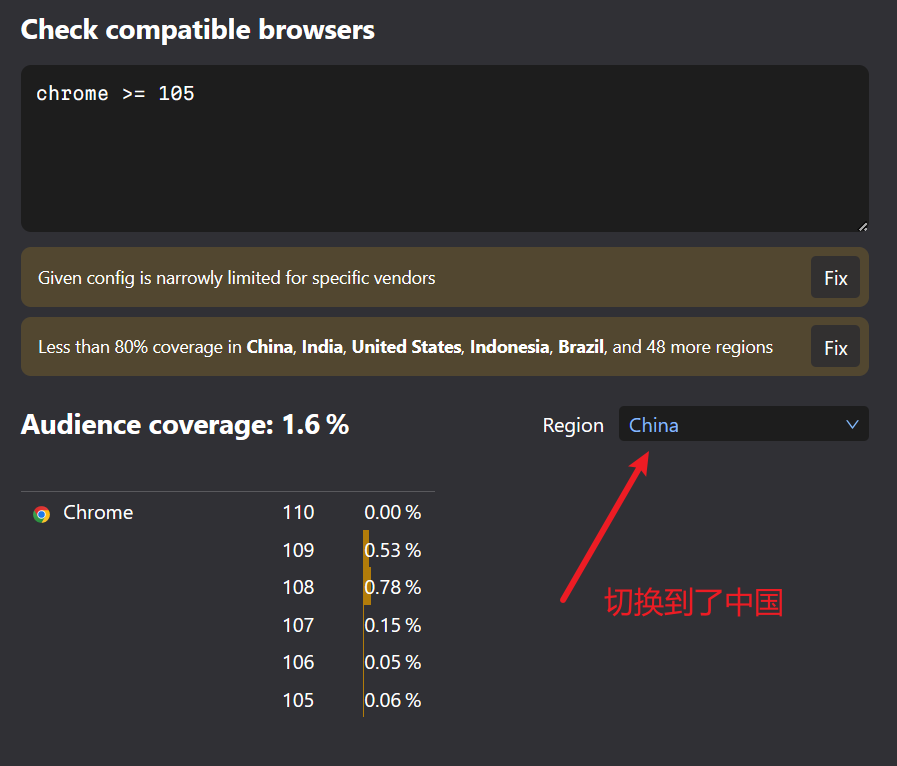The height and width of the screenshot is (766, 897).
Task: Select India in the coverage warning text
Action: click(322, 347)
